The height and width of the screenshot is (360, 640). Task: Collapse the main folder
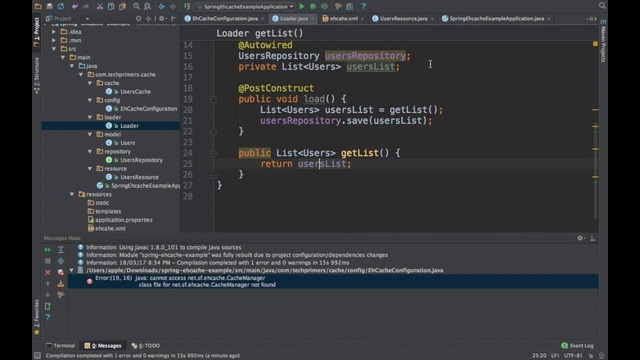[63, 58]
